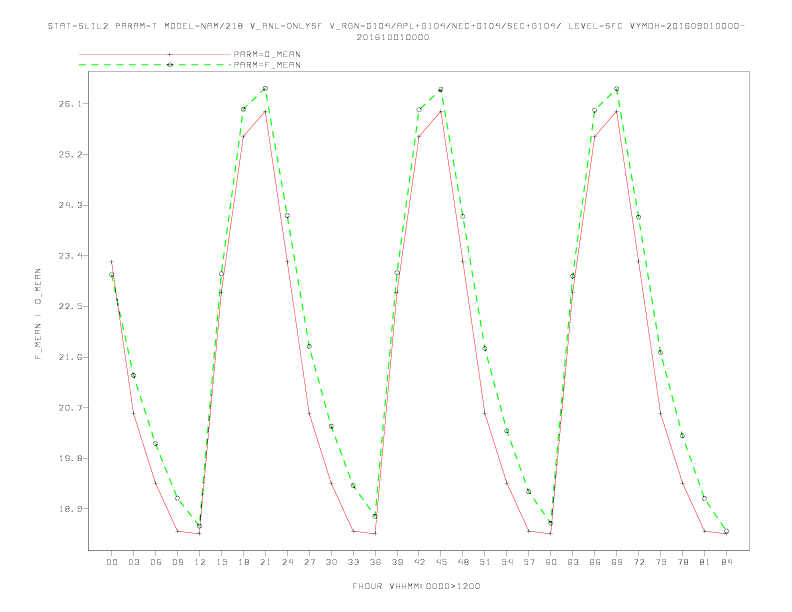Click the PARM=O_MEAN legend label
This screenshot has width=792, height=612.
coord(267,54)
